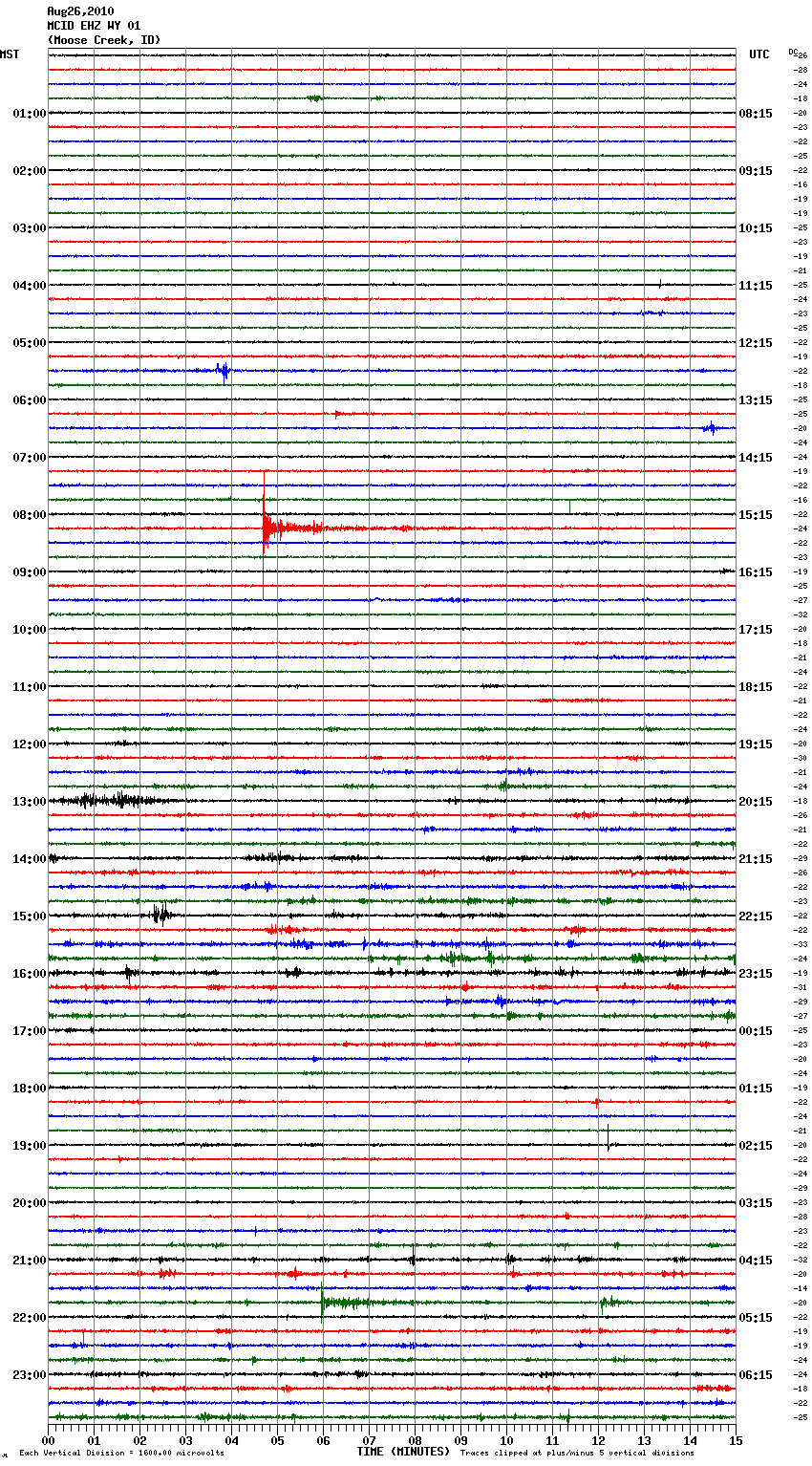Viewport: 812px width, 1466px height.
Task: Select the 08:00 MST row label
Action: coord(30,515)
